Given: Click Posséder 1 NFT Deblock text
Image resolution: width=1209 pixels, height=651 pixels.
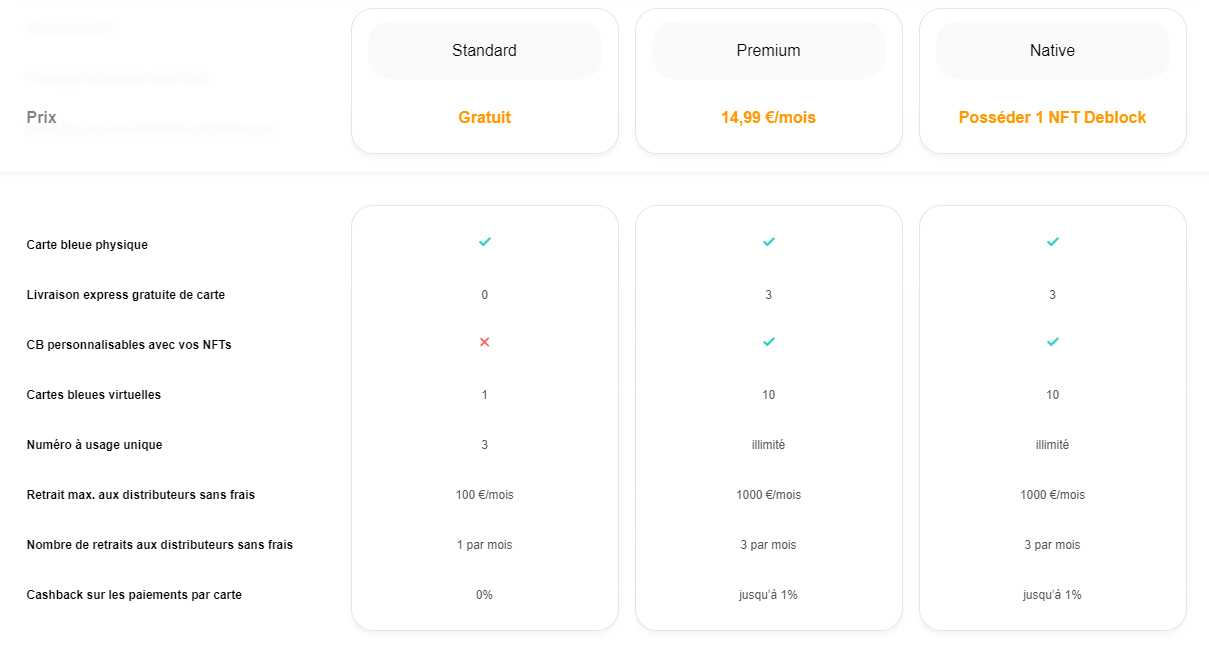Looking at the screenshot, I should click(x=1052, y=118).
